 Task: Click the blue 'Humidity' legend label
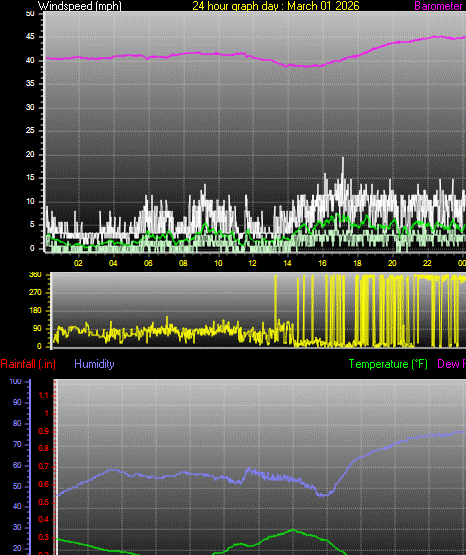point(94,364)
